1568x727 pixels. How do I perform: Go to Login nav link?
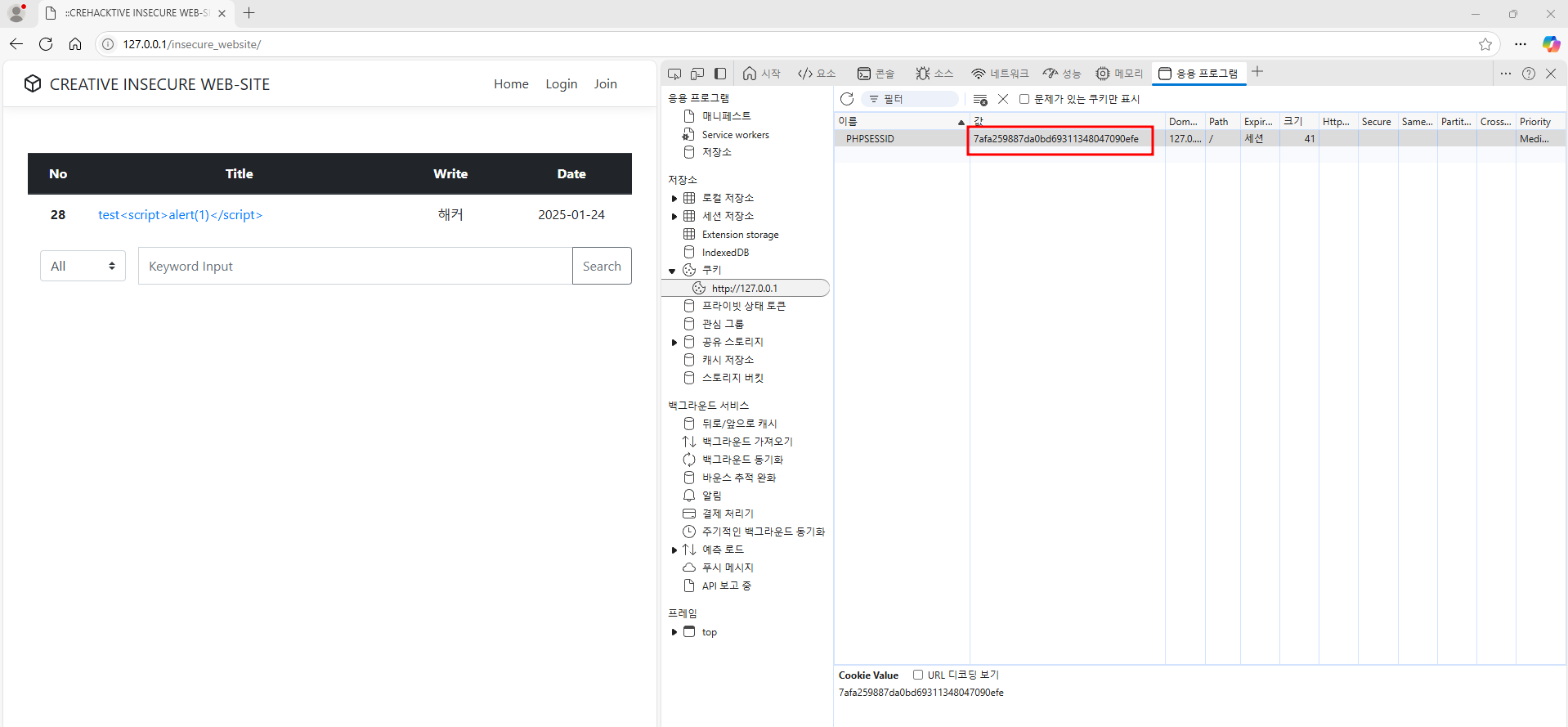click(x=562, y=83)
